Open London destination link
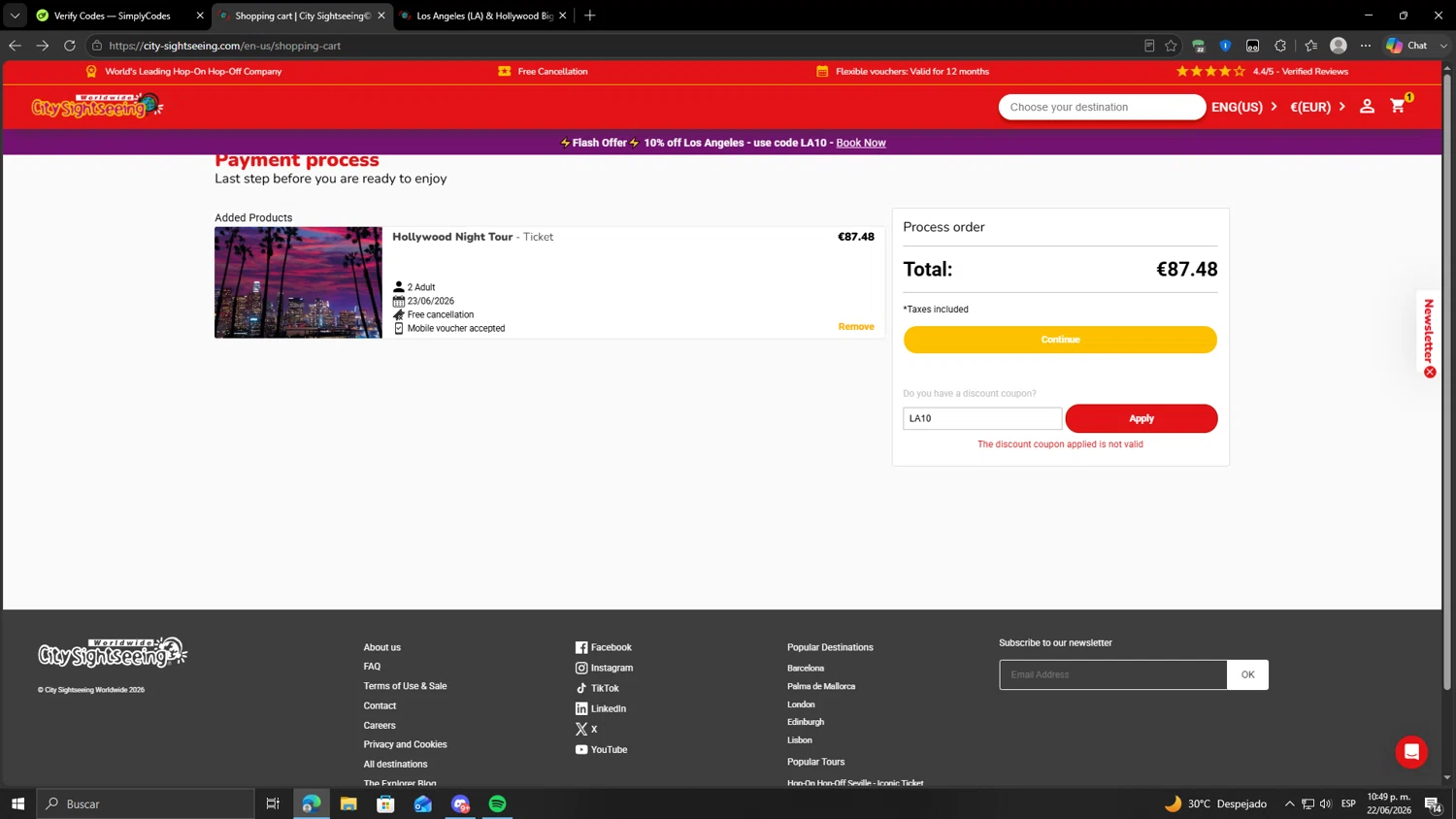 coord(801,704)
